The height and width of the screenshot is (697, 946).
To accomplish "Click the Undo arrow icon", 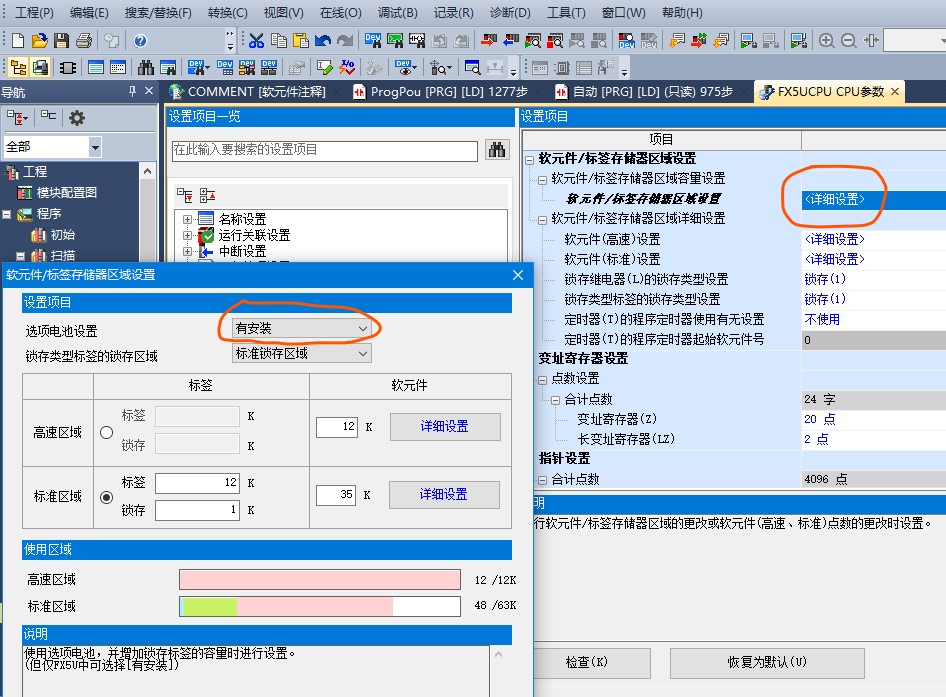I will tap(322, 41).
